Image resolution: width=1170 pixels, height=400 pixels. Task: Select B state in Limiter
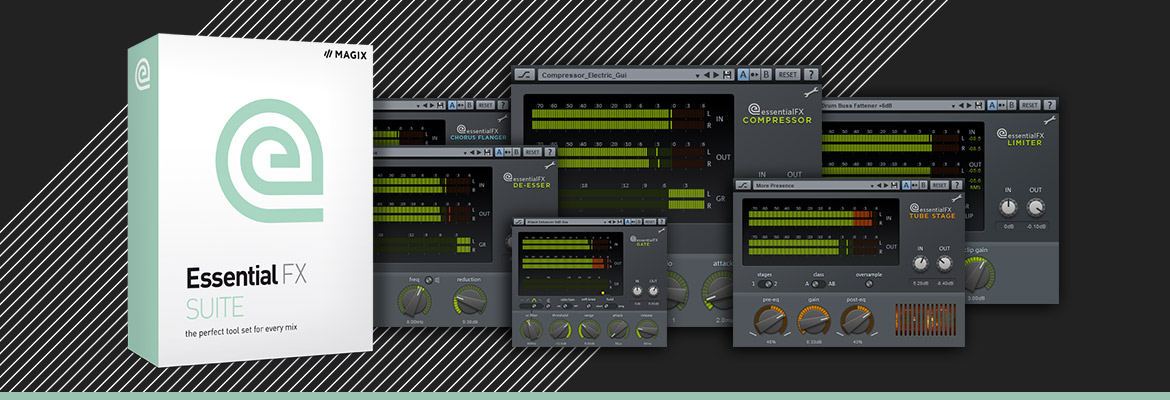[x=1012, y=105]
